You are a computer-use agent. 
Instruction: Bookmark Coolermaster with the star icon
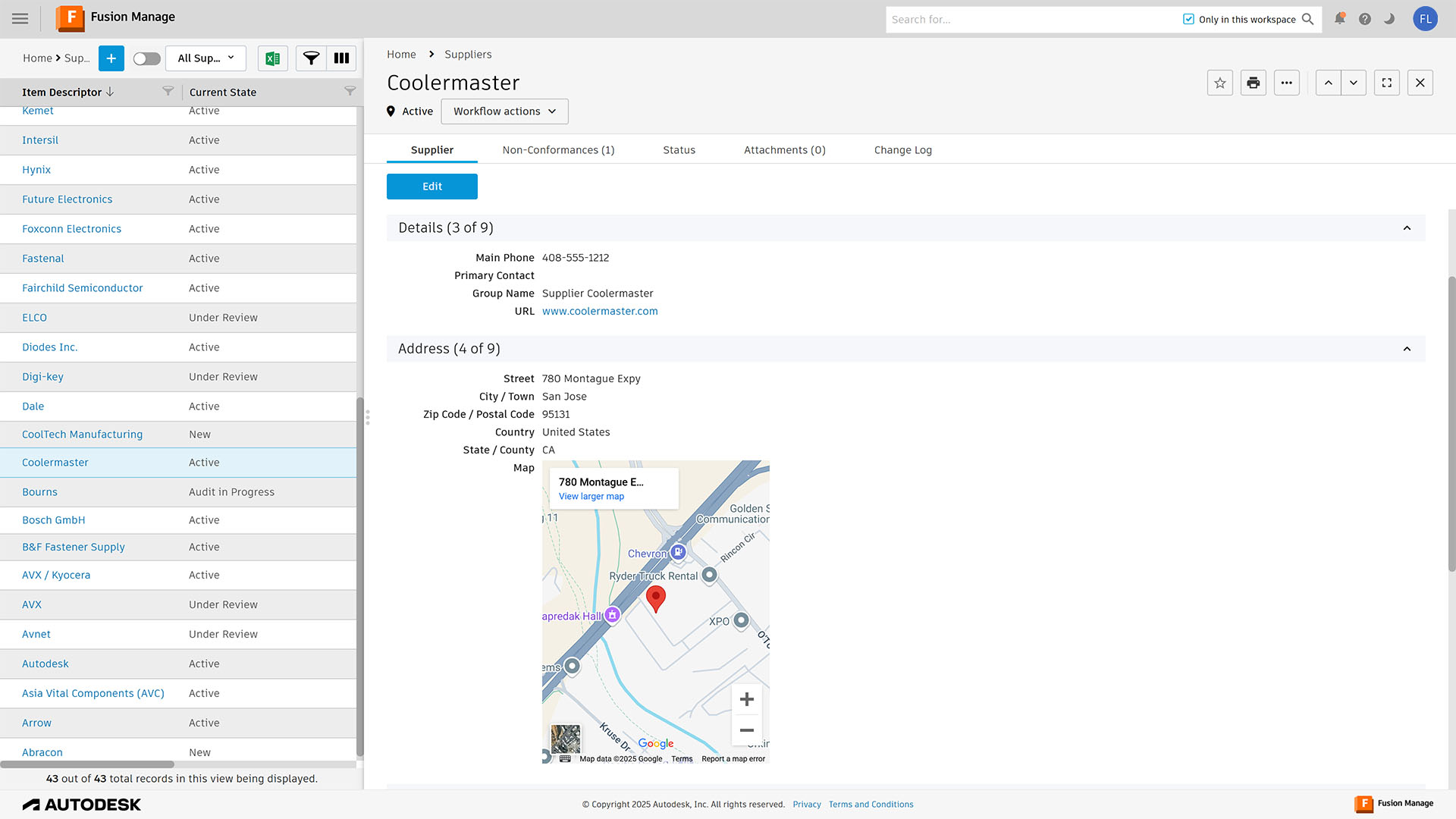[x=1219, y=83]
